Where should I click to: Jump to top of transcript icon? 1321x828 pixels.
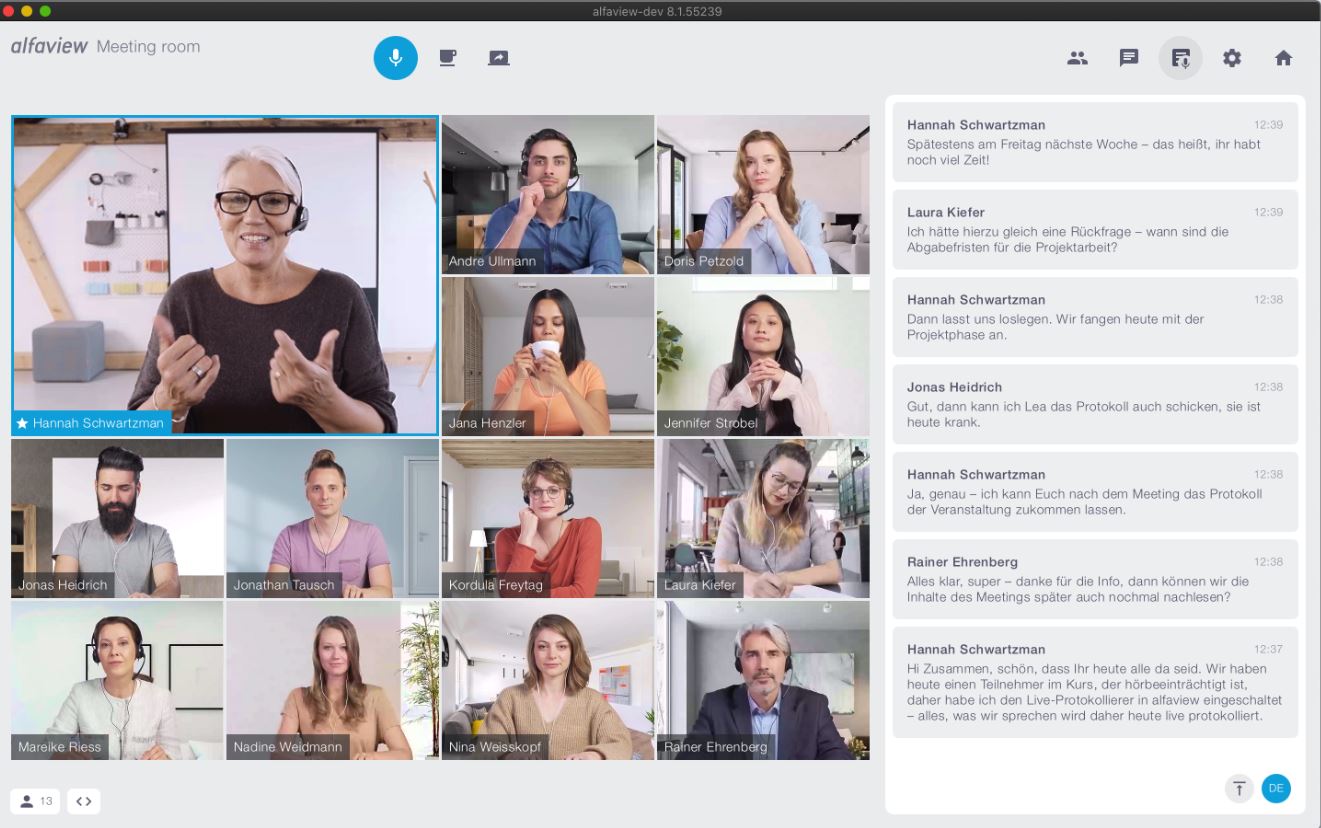(1239, 788)
